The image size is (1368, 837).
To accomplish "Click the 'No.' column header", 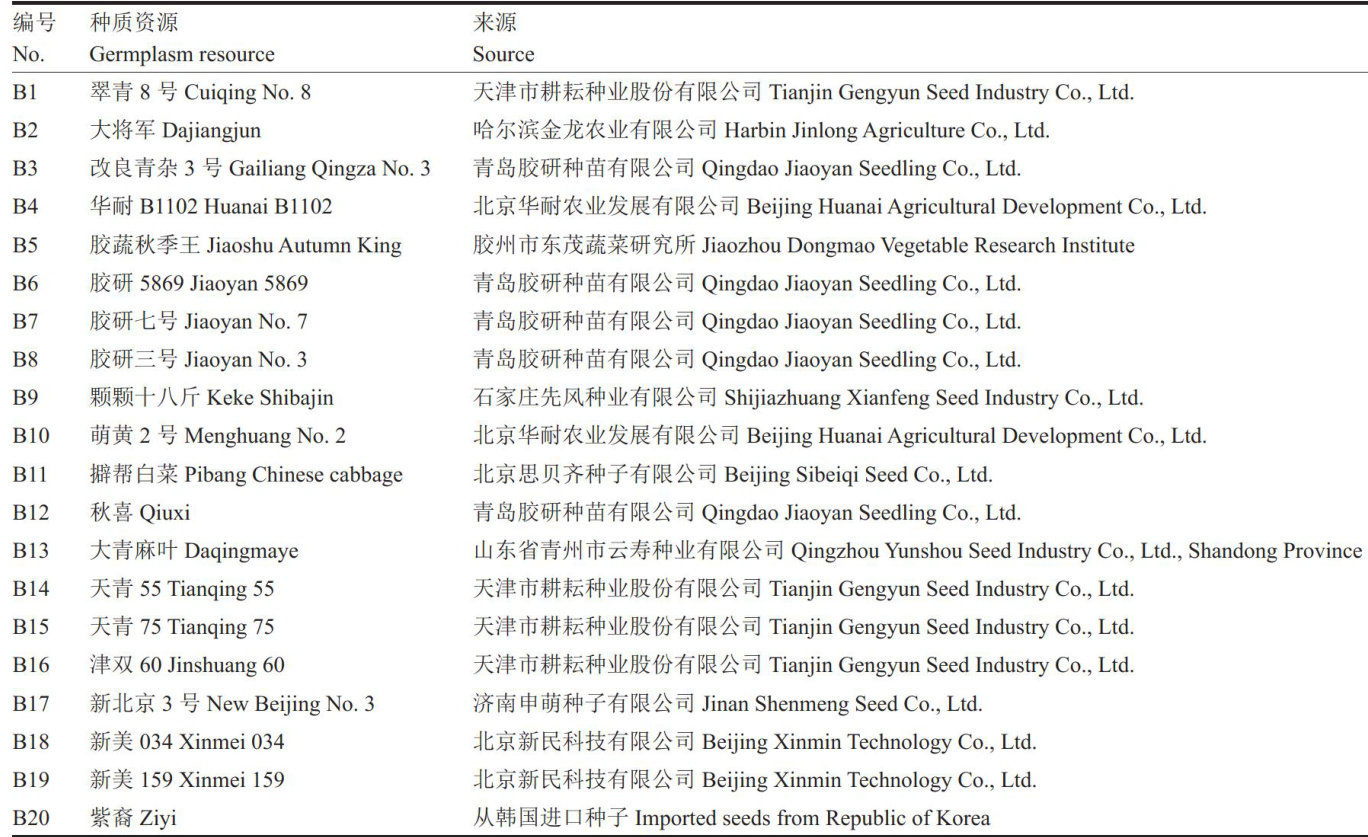I will tap(28, 54).
